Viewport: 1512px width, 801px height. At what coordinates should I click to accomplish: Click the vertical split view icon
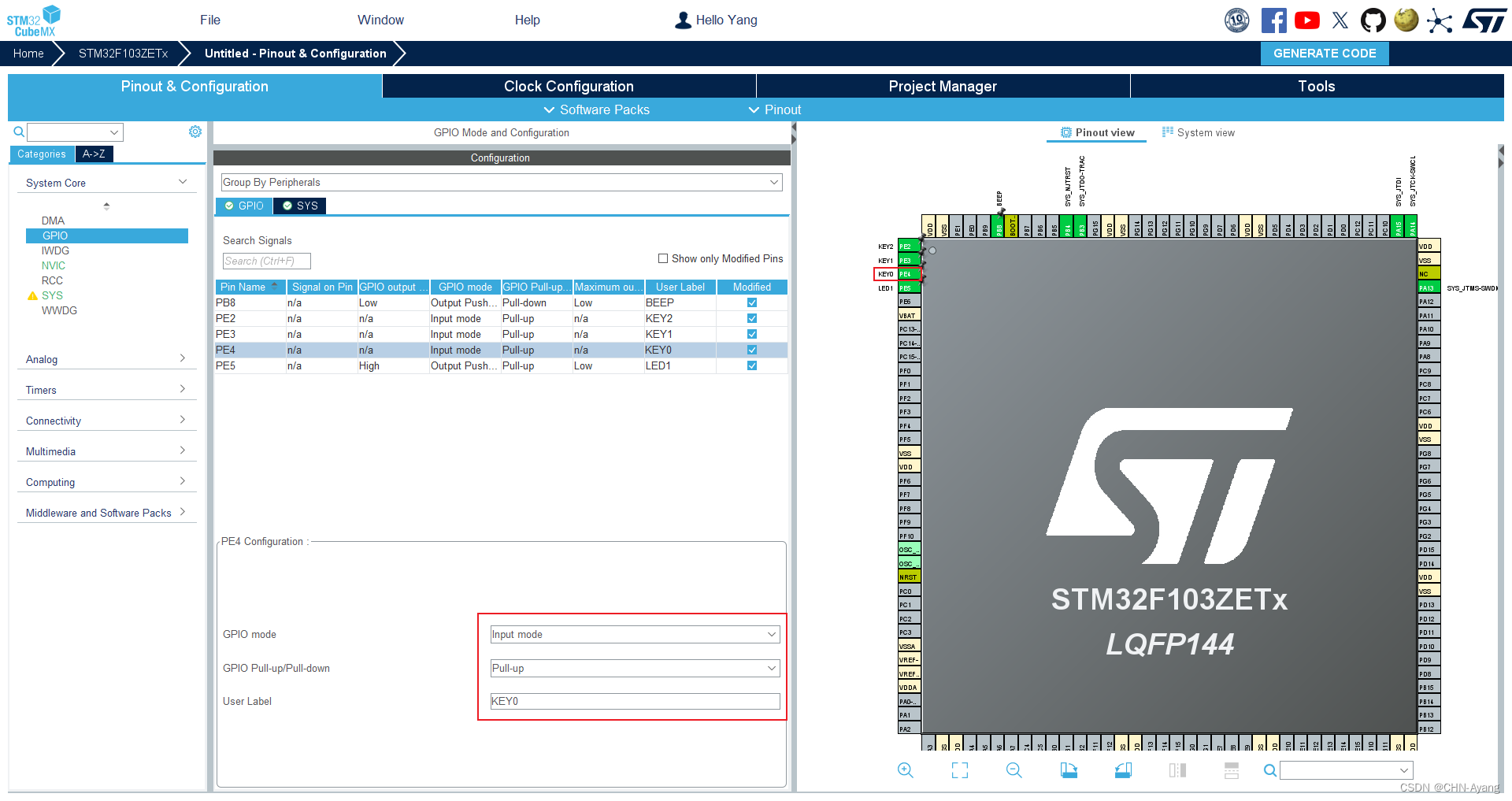tap(1177, 770)
